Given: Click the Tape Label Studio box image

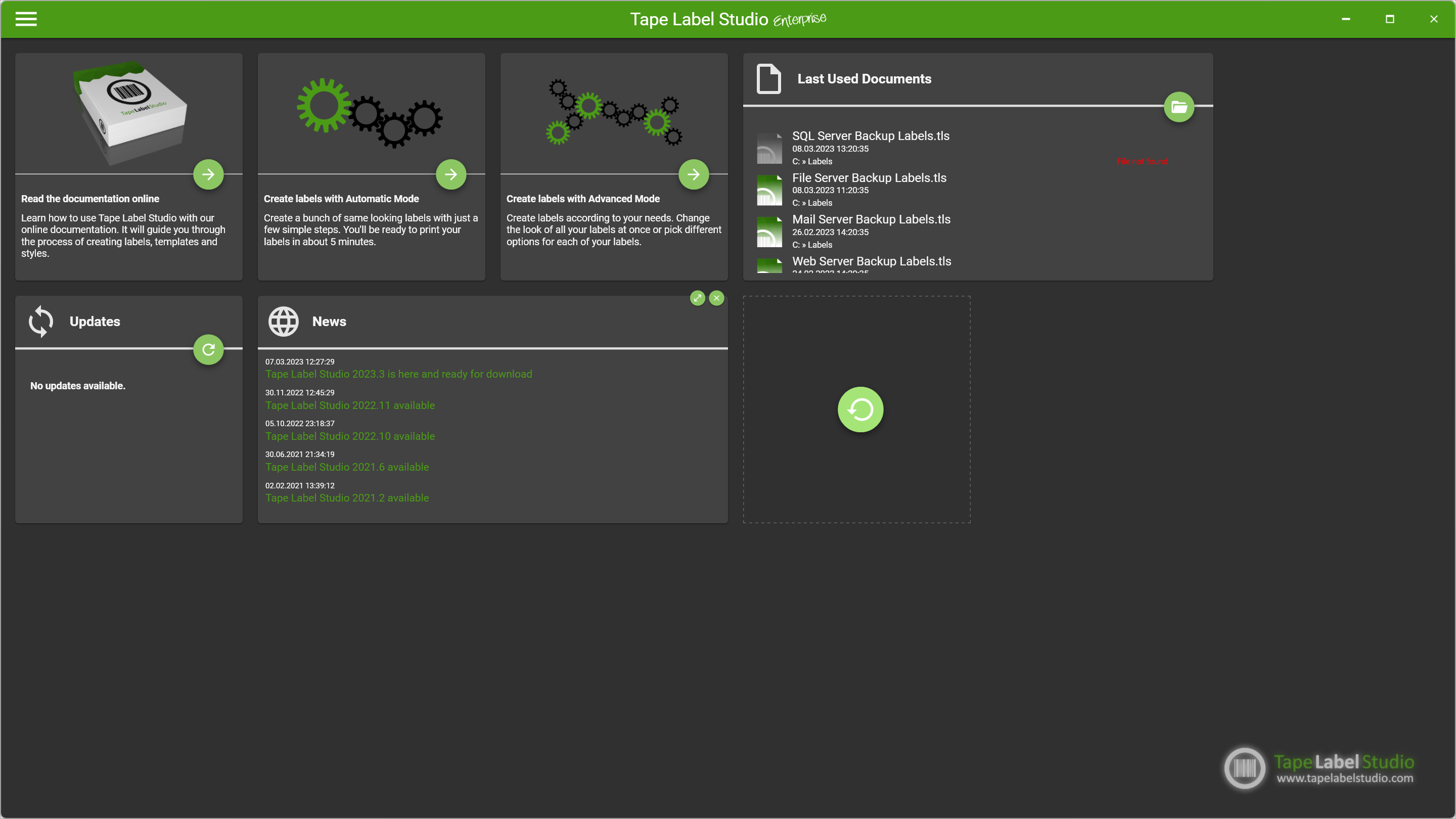Looking at the screenshot, I should pyautogui.click(x=129, y=113).
